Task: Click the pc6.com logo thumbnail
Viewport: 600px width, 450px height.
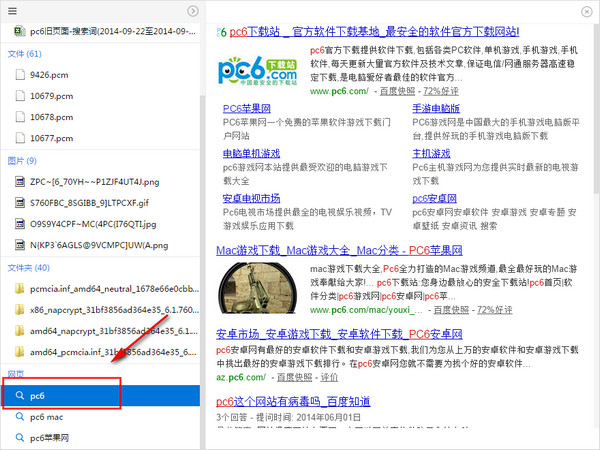Action: pyautogui.click(x=258, y=71)
